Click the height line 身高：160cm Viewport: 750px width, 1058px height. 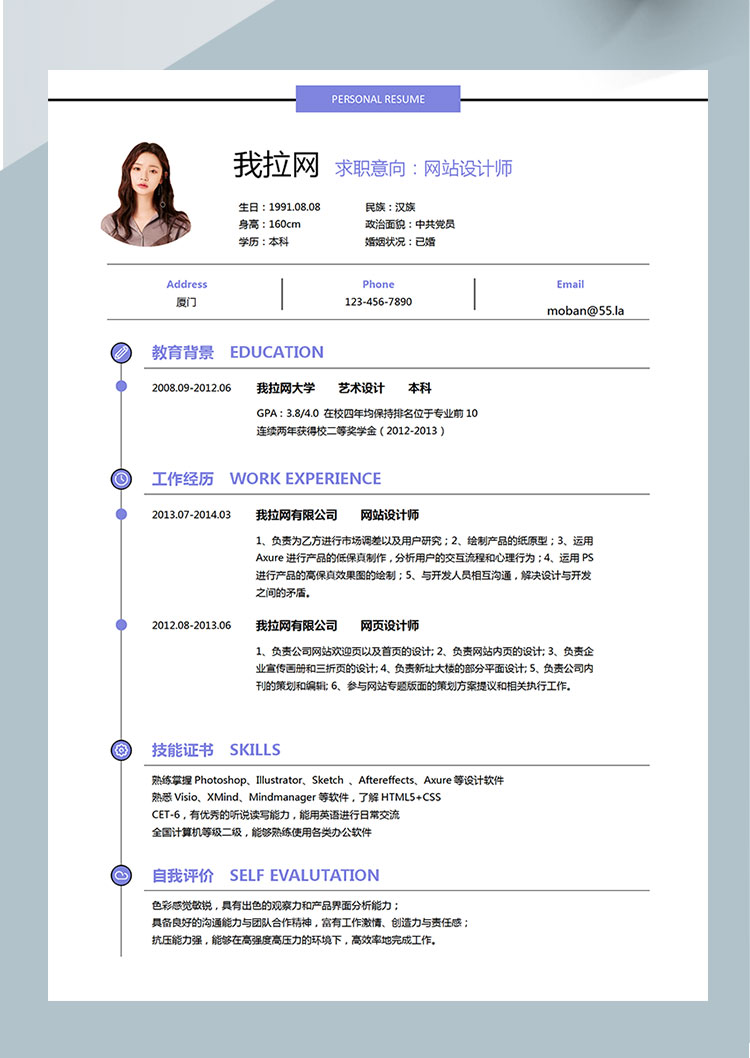pos(269,224)
